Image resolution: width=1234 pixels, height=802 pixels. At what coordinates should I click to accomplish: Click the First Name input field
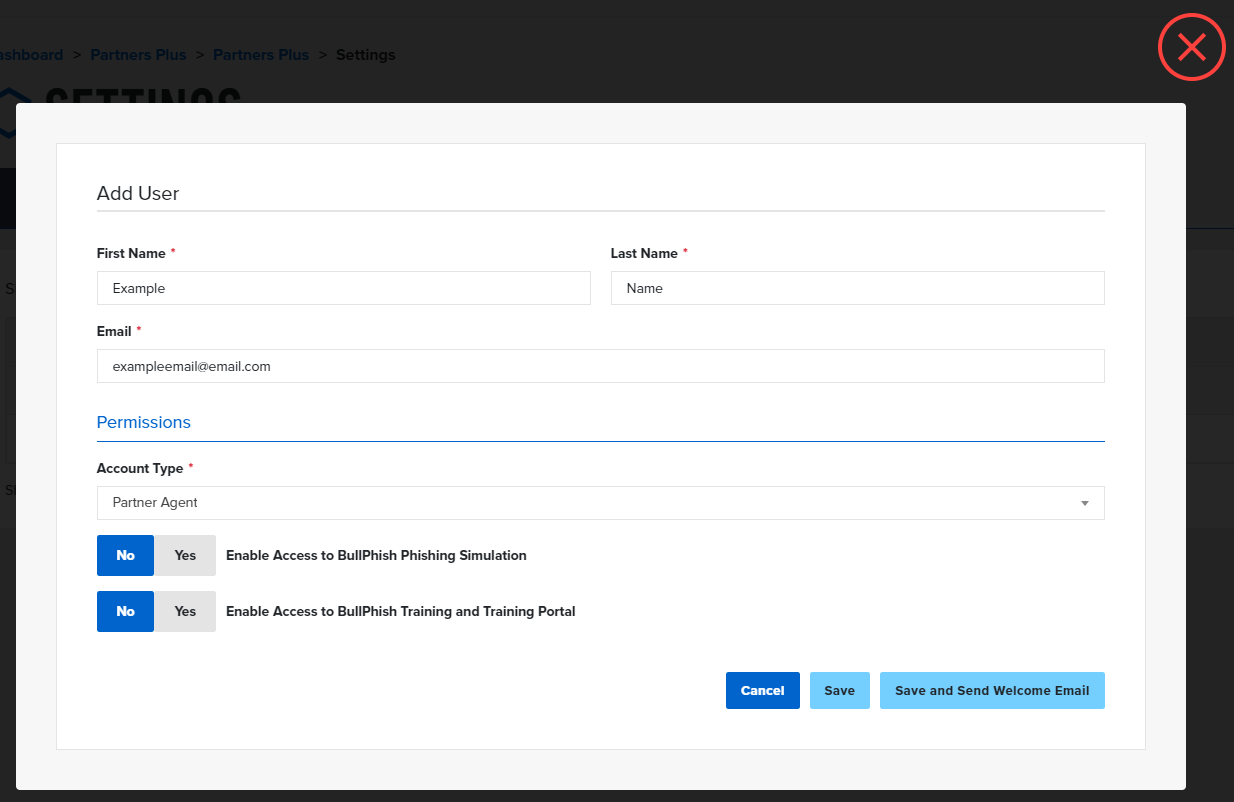[344, 288]
